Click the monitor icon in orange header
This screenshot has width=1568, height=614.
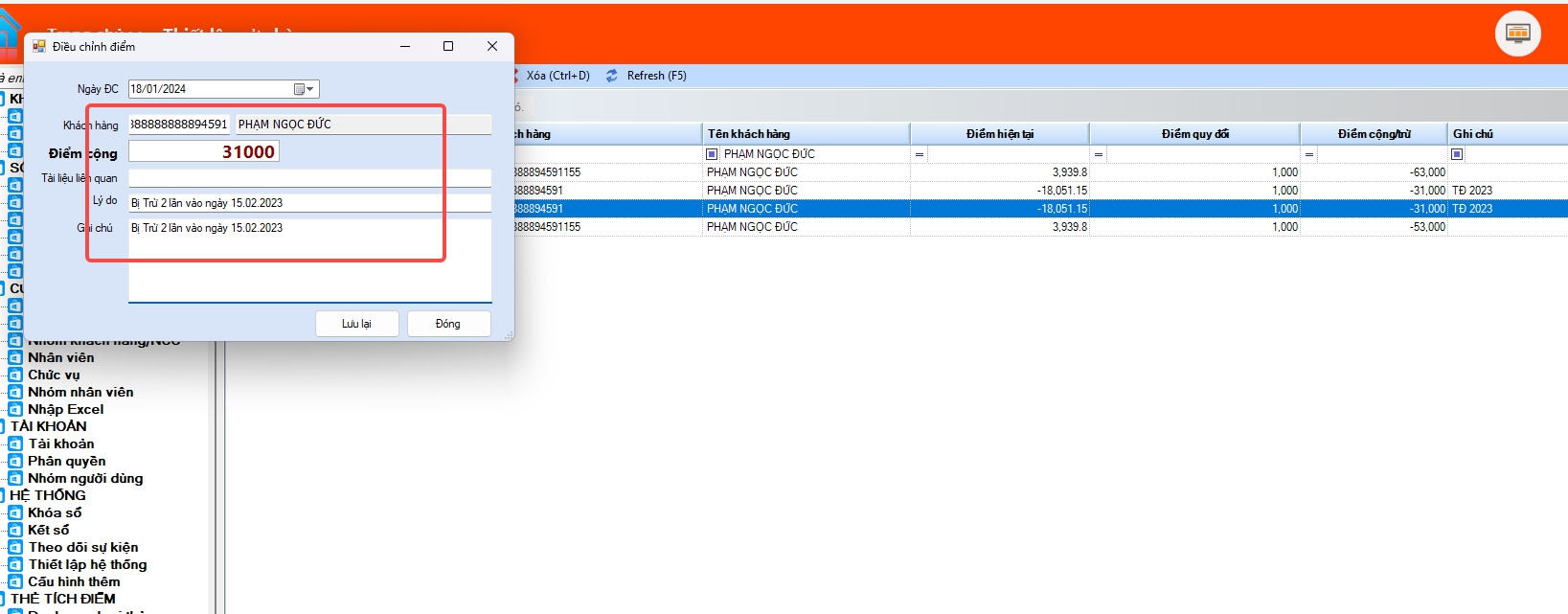tap(1517, 34)
